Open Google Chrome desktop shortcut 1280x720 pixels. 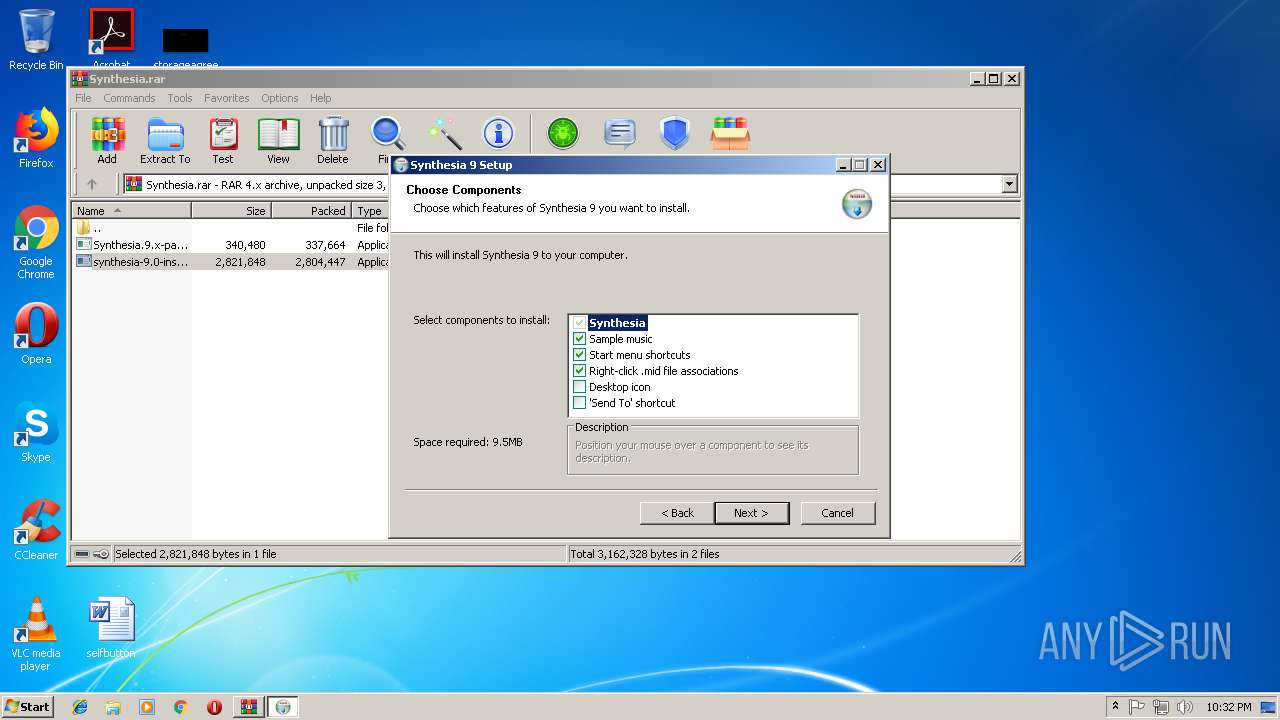[36, 242]
